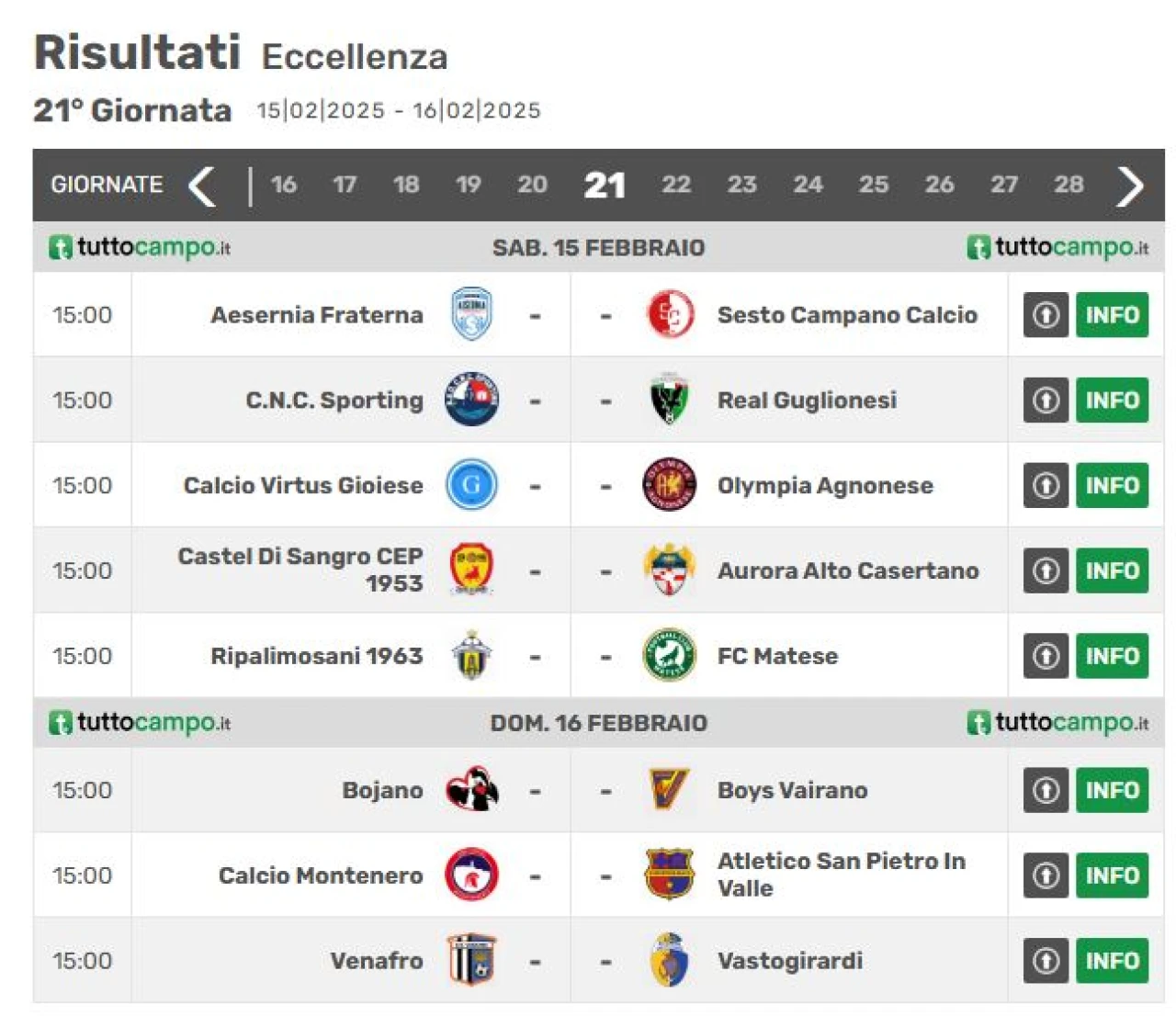Open the Calcio Virtus Gioiese blue G logo

(x=471, y=485)
